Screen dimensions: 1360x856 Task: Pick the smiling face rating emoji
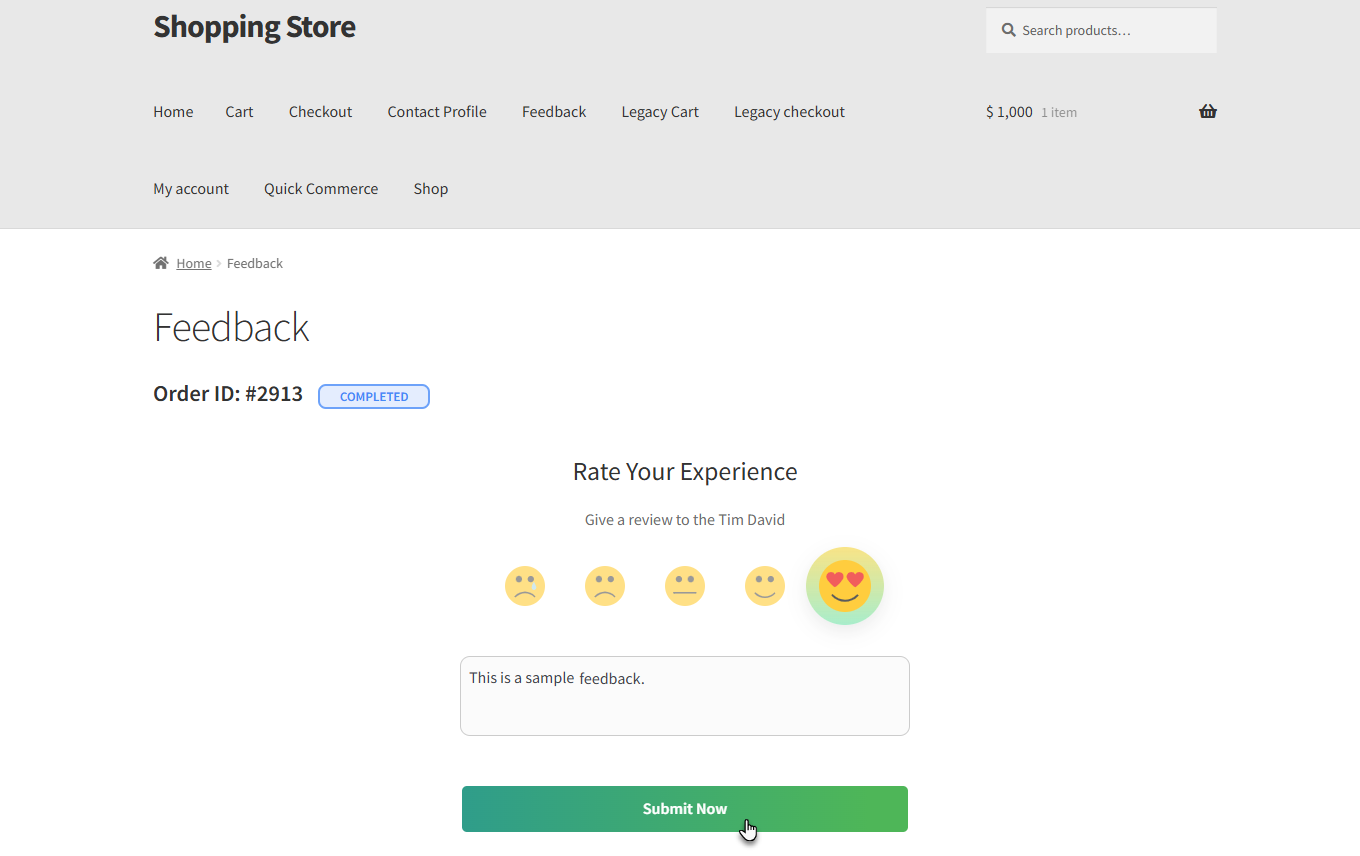coord(765,586)
